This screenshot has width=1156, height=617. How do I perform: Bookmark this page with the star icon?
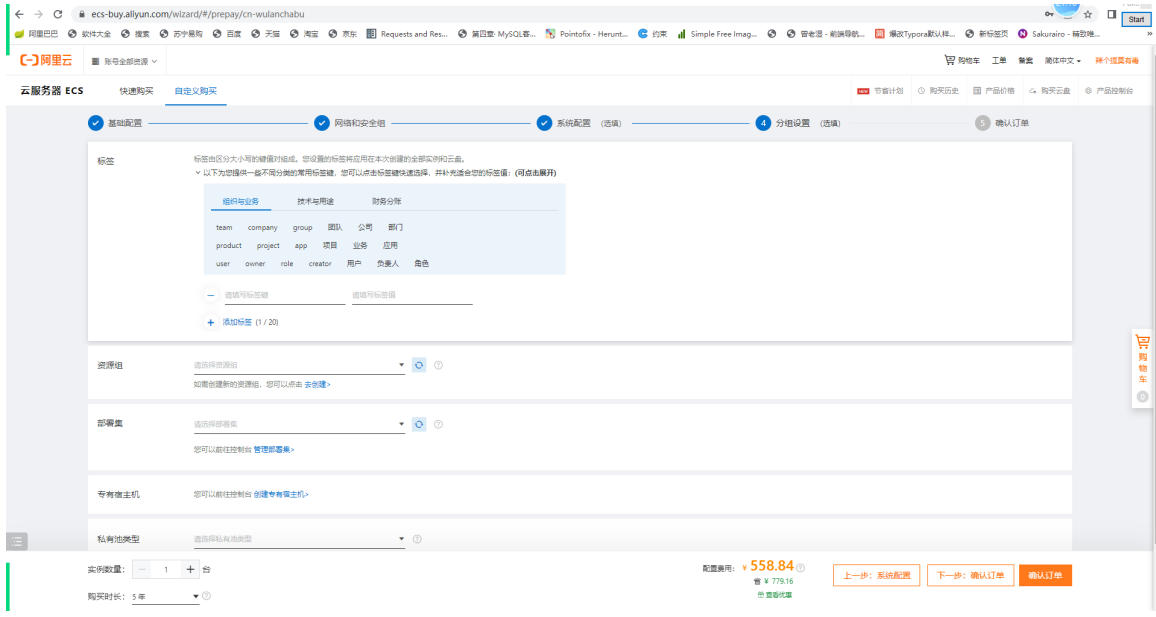click(1087, 14)
